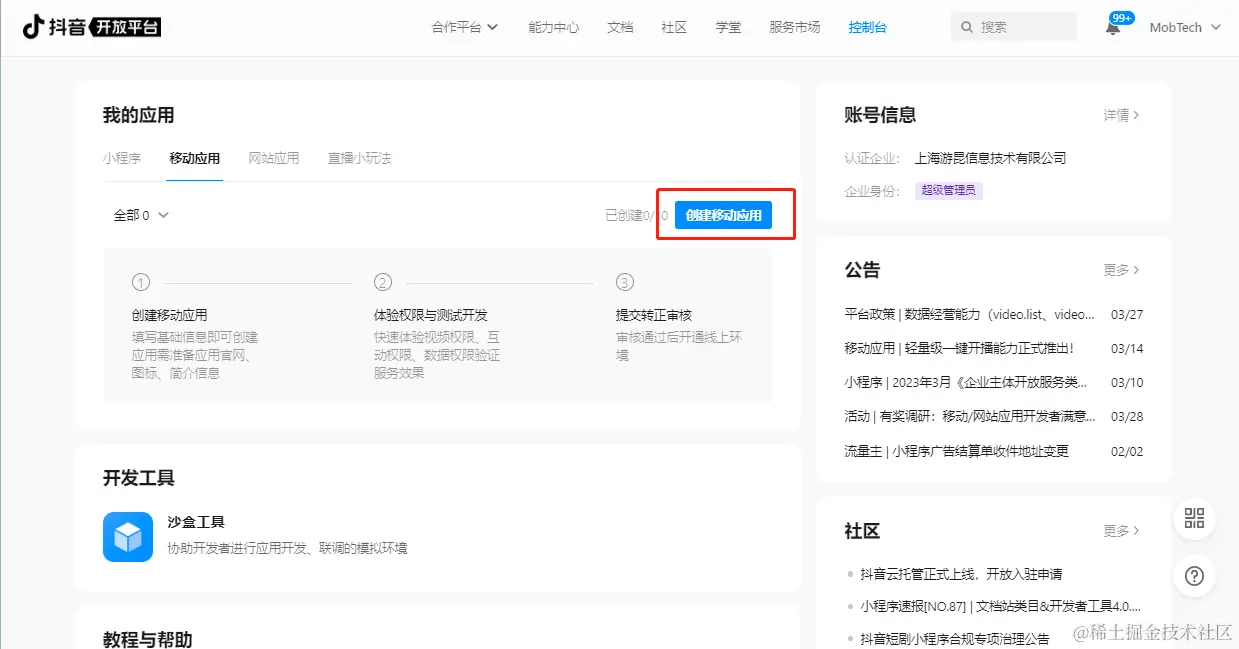Open announcement 移动应用 | 轻量级一键开播能力

tap(959, 348)
